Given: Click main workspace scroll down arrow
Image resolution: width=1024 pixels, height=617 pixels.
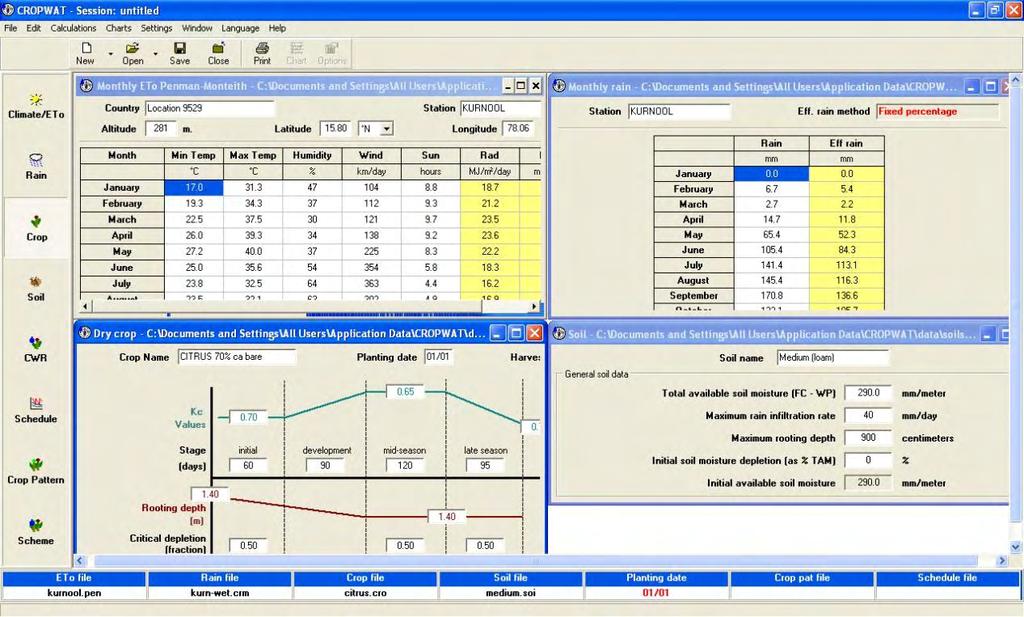Looking at the screenshot, I should pyautogui.click(x=1016, y=547).
